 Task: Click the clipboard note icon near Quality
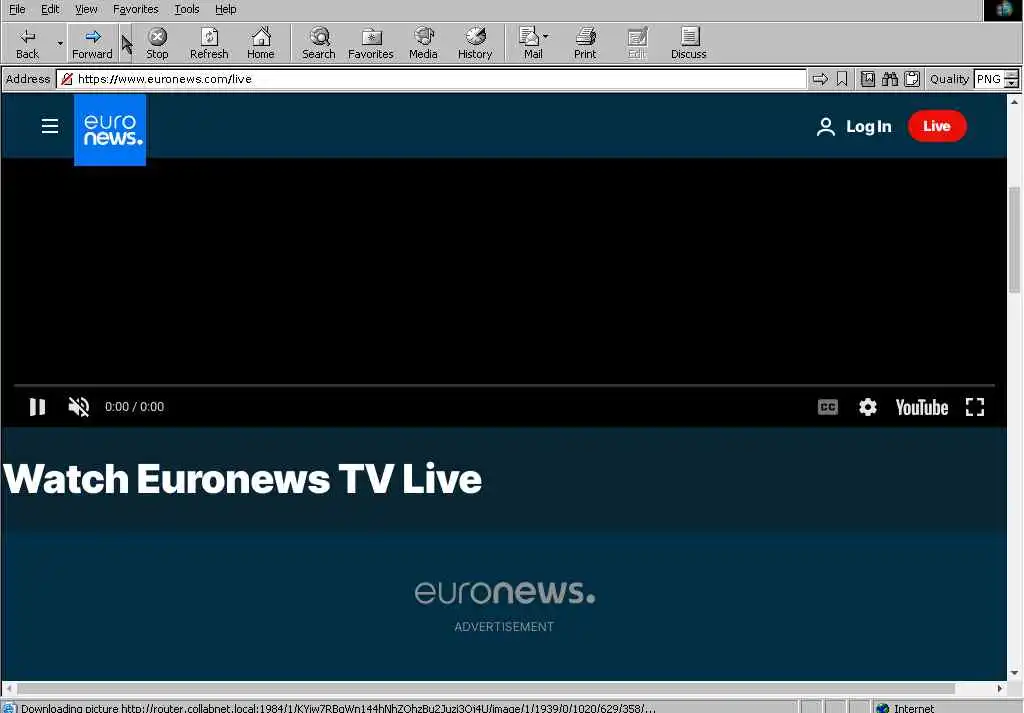(x=912, y=79)
